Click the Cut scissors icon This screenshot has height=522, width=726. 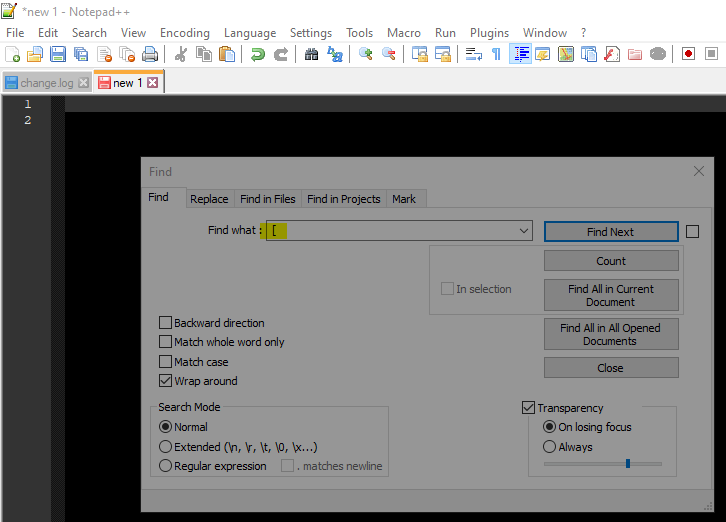pyautogui.click(x=181, y=54)
